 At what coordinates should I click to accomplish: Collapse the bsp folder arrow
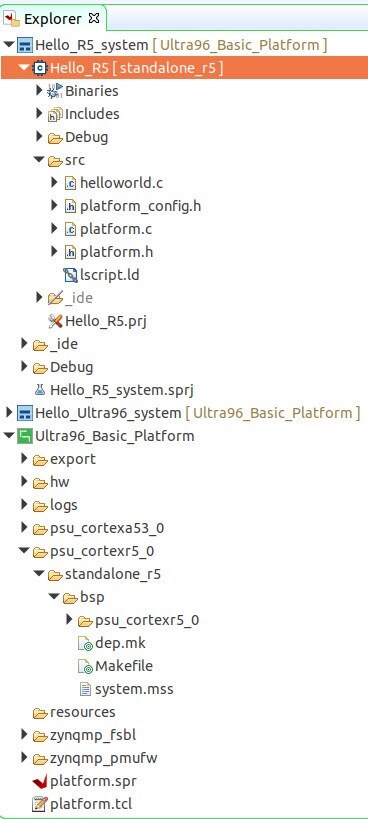coord(54,596)
